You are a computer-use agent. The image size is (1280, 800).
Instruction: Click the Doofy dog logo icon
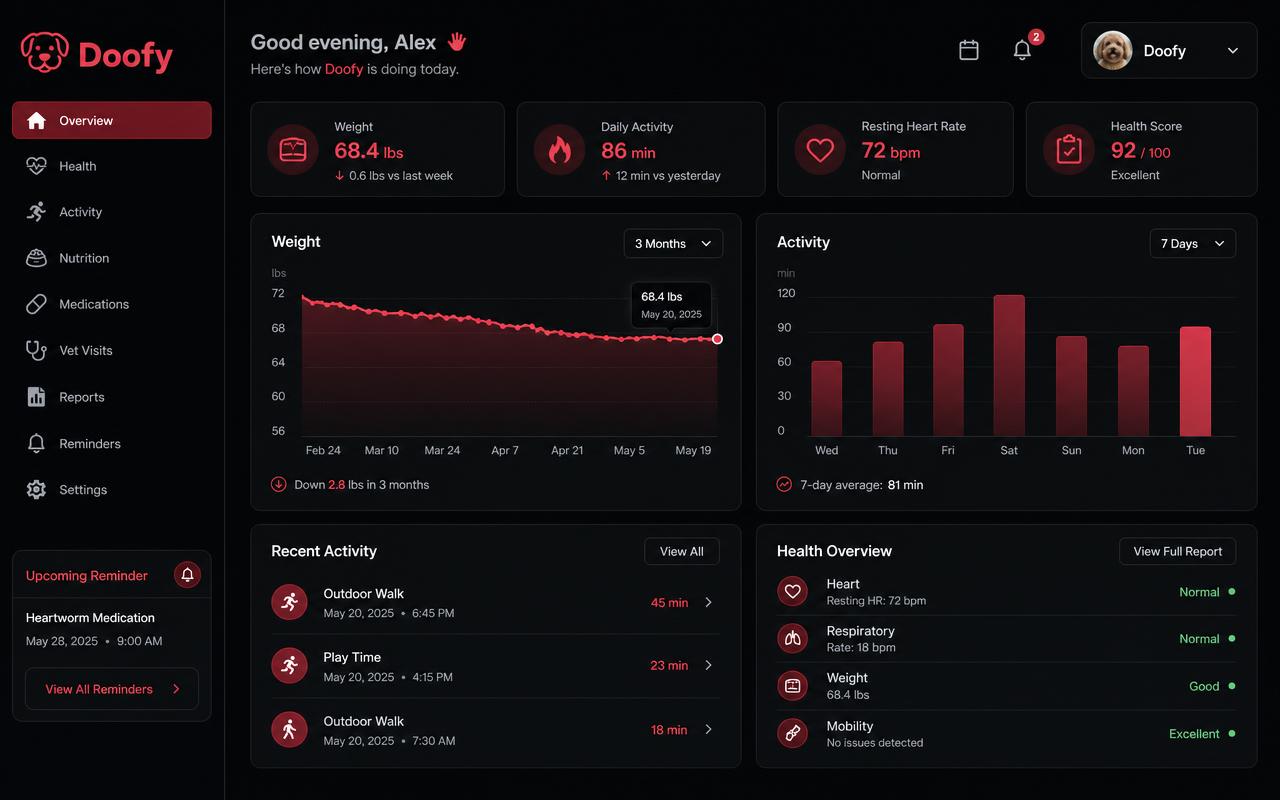45,53
